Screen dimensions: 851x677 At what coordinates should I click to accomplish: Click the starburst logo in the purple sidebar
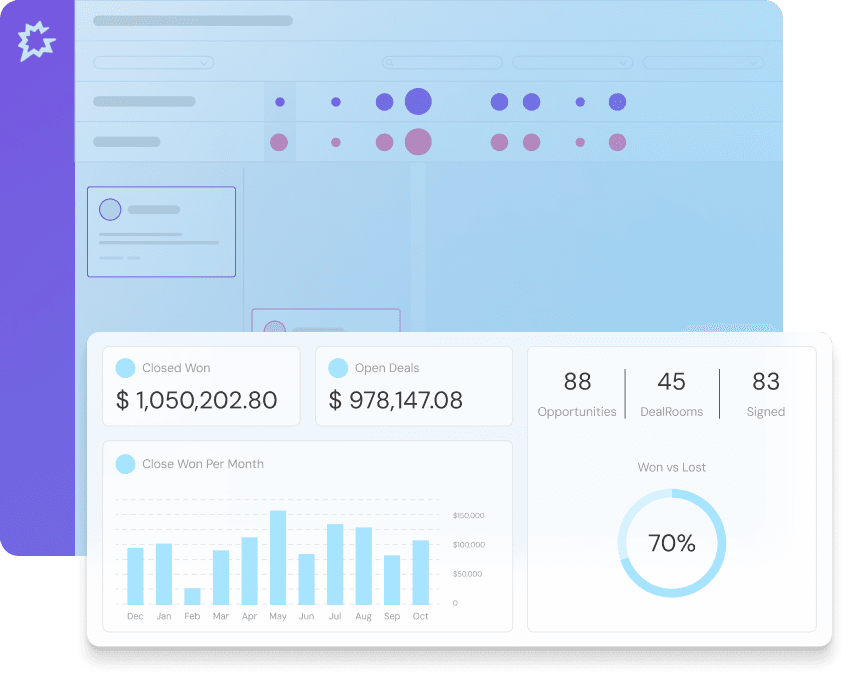coord(36,41)
